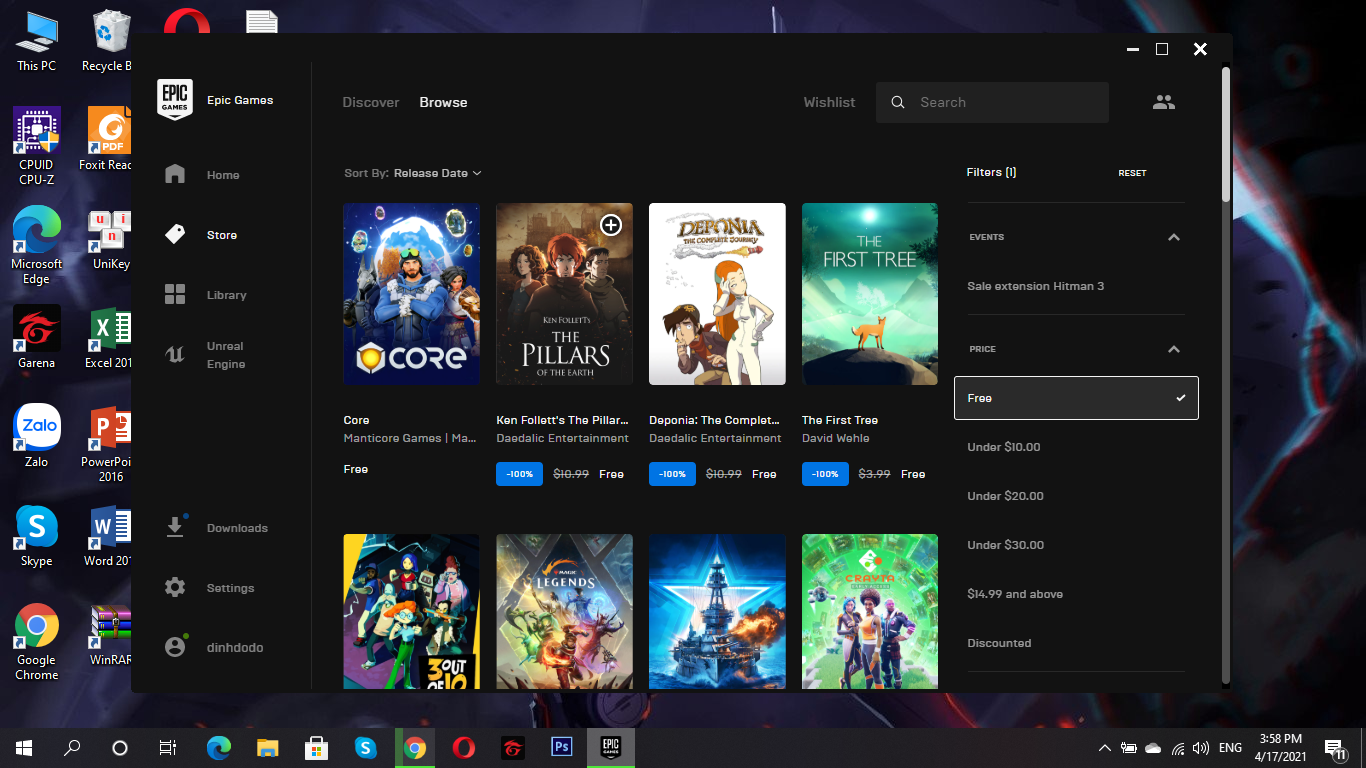1366x768 pixels.
Task: Open File Explorer from the taskbar
Action: (x=267, y=747)
